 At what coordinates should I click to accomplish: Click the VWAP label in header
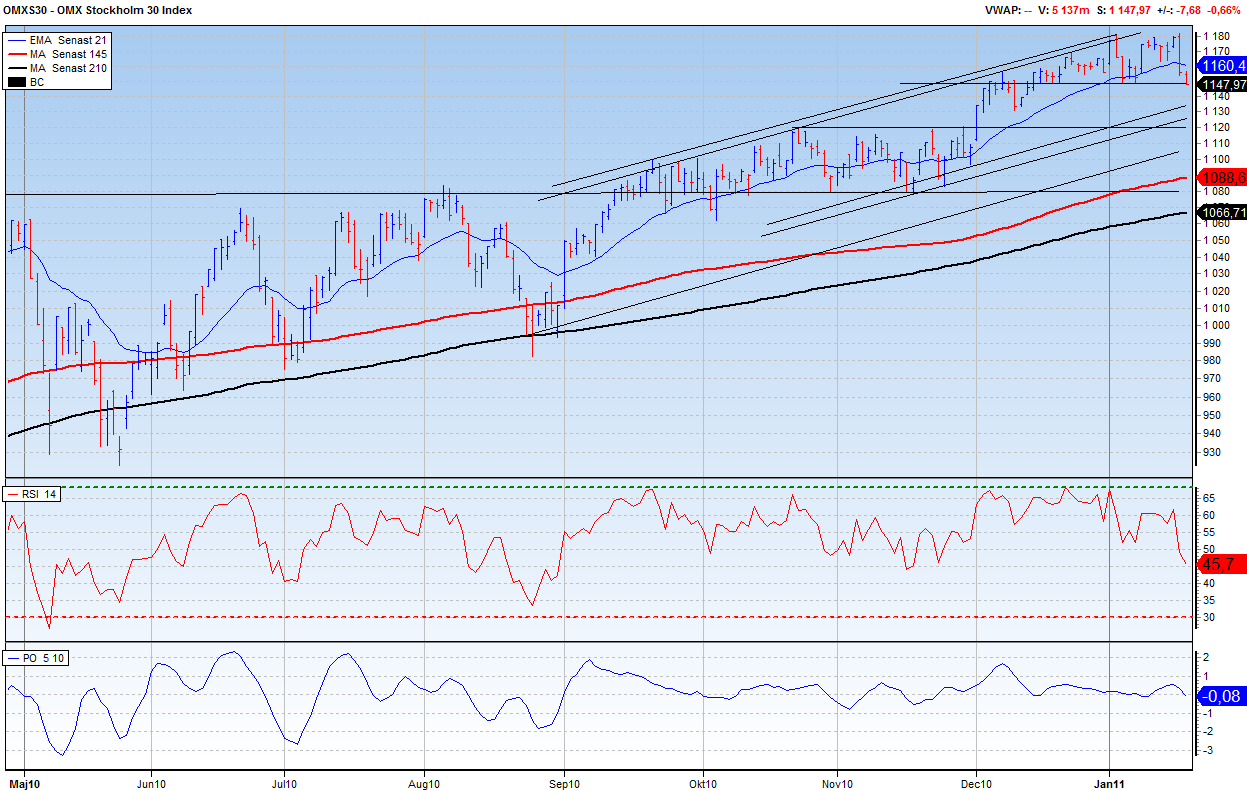[x=1001, y=10]
